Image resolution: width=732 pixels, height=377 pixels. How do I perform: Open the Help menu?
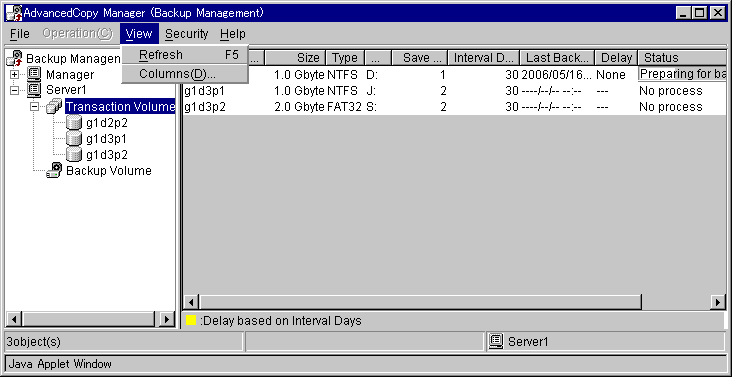[232, 34]
